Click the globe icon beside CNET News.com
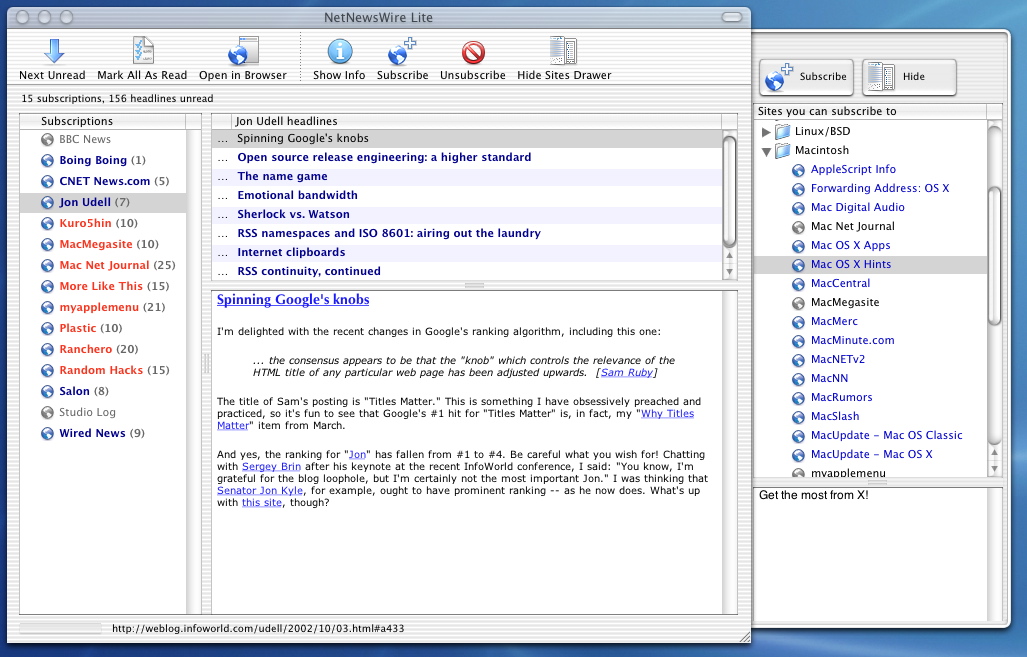1027x657 pixels. (47, 181)
